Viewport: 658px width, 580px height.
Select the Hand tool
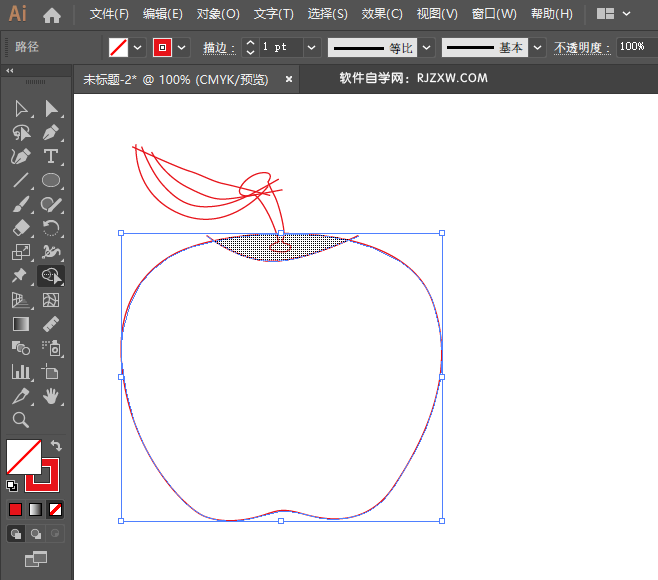click(51, 396)
